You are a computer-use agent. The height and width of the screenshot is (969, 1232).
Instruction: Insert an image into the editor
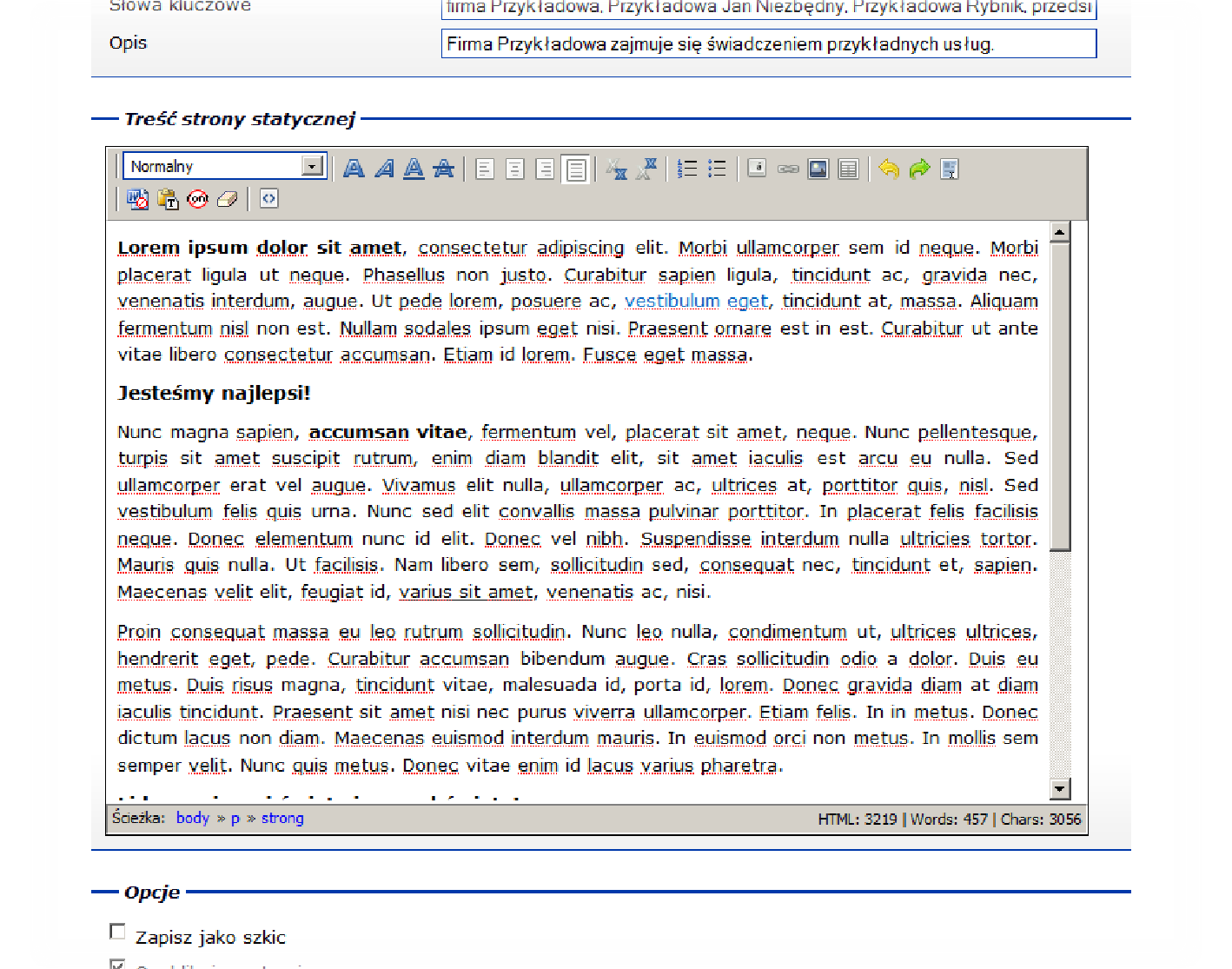(x=818, y=169)
